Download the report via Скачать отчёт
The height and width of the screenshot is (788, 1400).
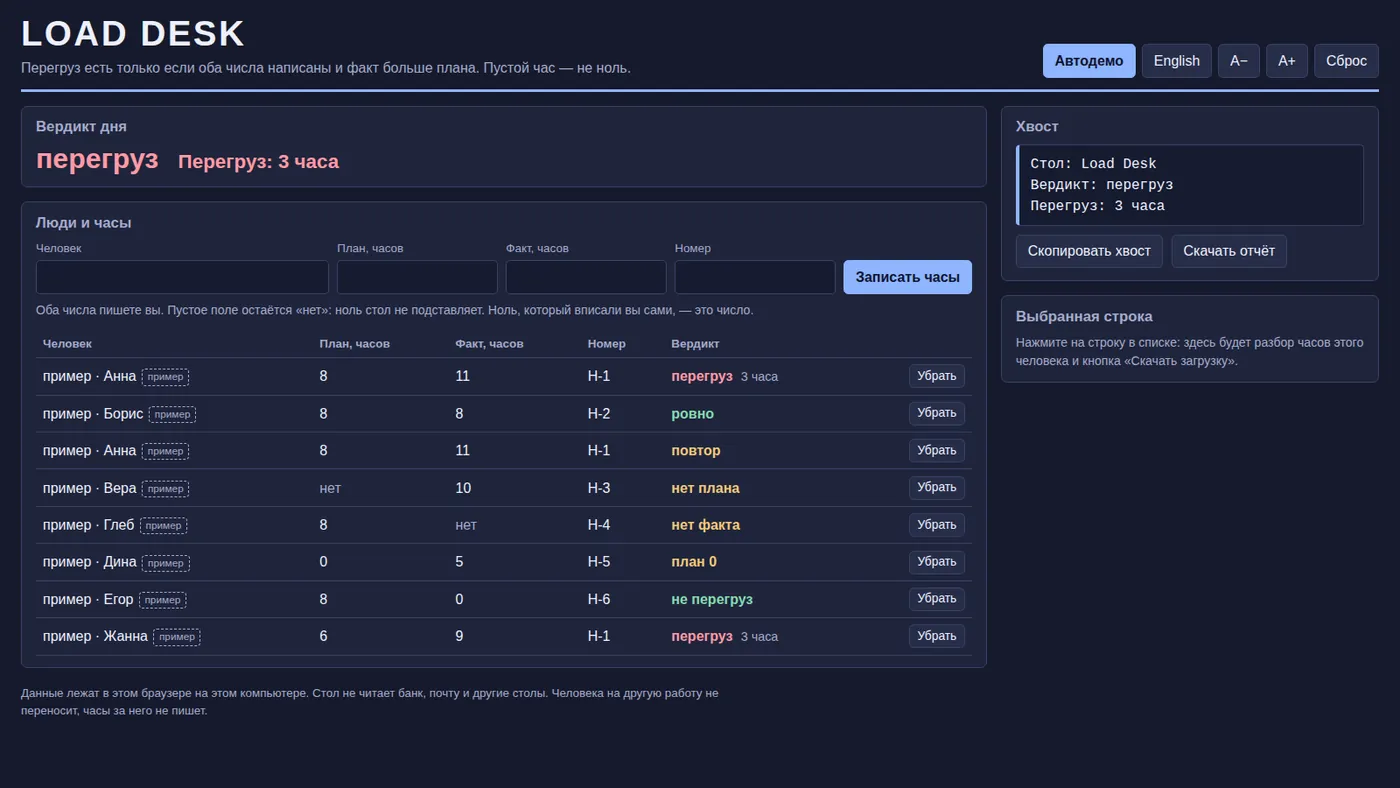1229,251
